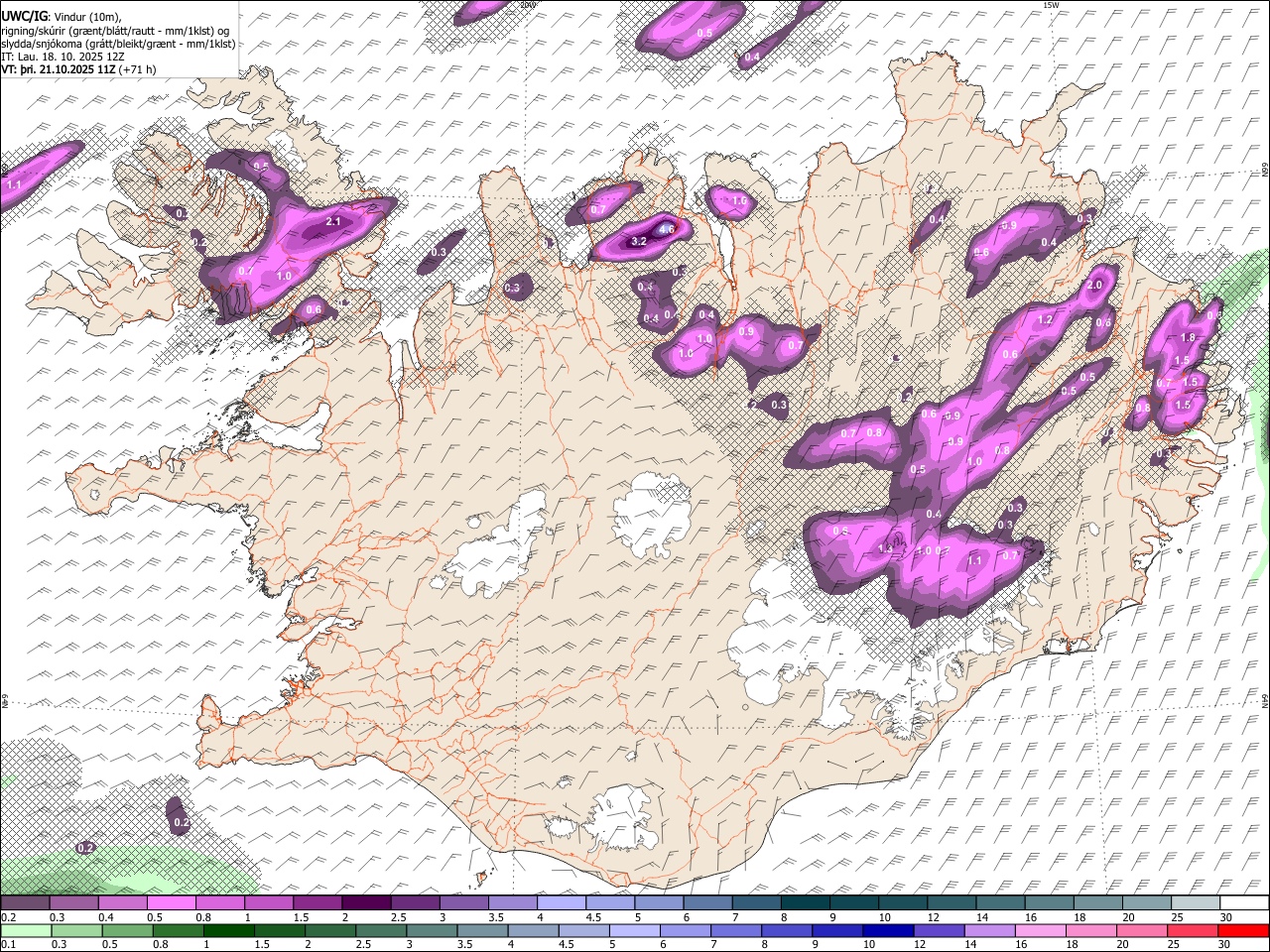
Task: Click the 2.0 precipitation value on the map
Action: click(x=1095, y=285)
